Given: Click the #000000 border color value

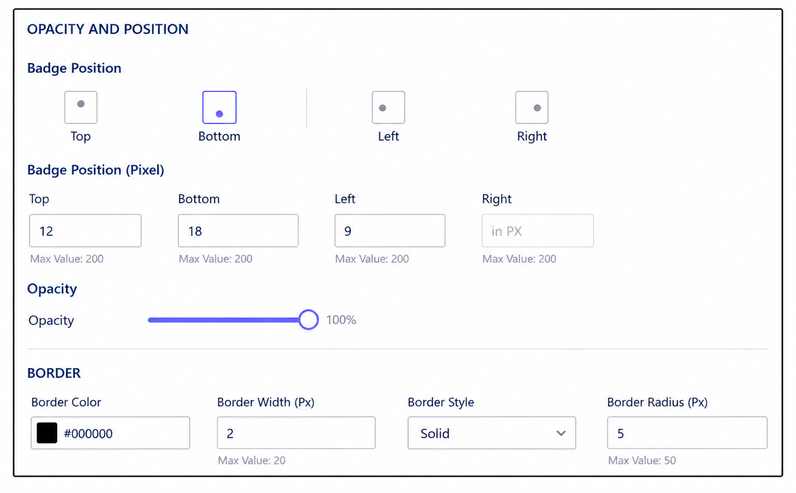Looking at the screenshot, I should (x=88, y=434).
